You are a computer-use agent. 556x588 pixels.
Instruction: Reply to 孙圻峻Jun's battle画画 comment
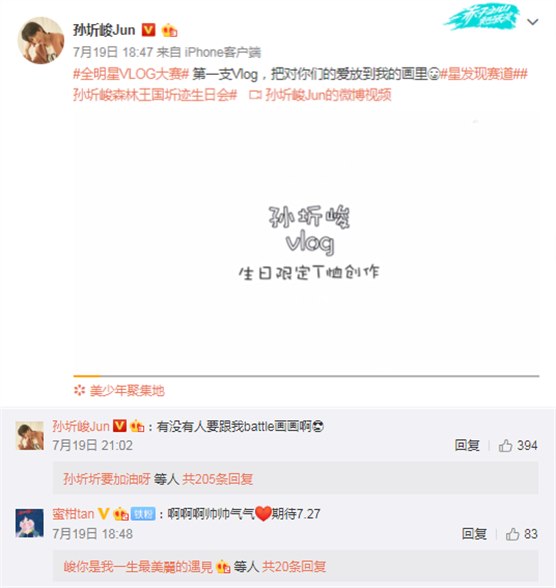click(467, 446)
